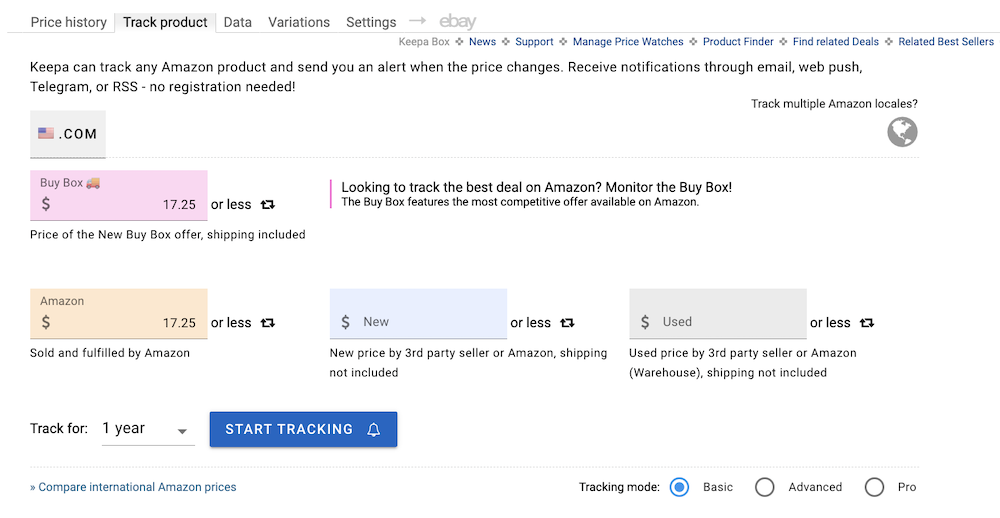The height and width of the screenshot is (518, 1000).
Task: Open the Manage Price Watches link
Action: (x=628, y=42)
